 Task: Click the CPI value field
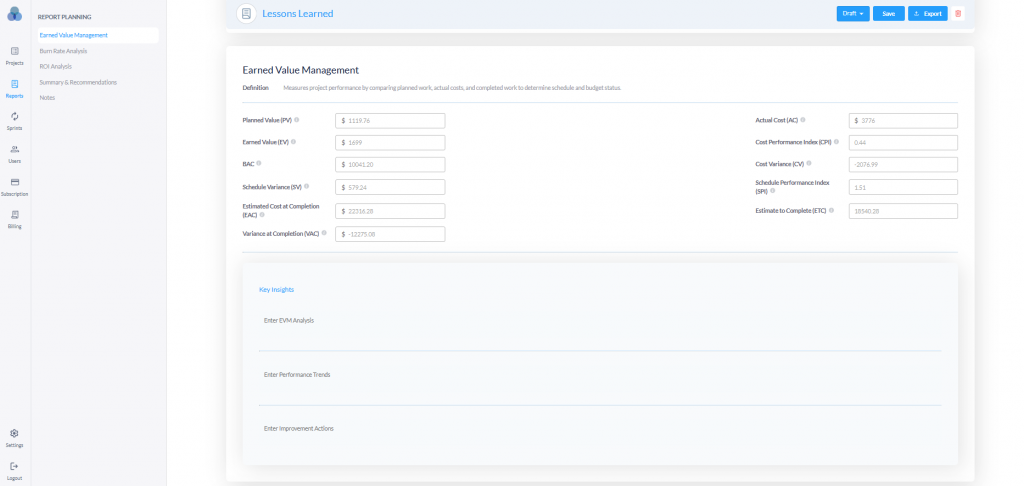tap(903, 142)
